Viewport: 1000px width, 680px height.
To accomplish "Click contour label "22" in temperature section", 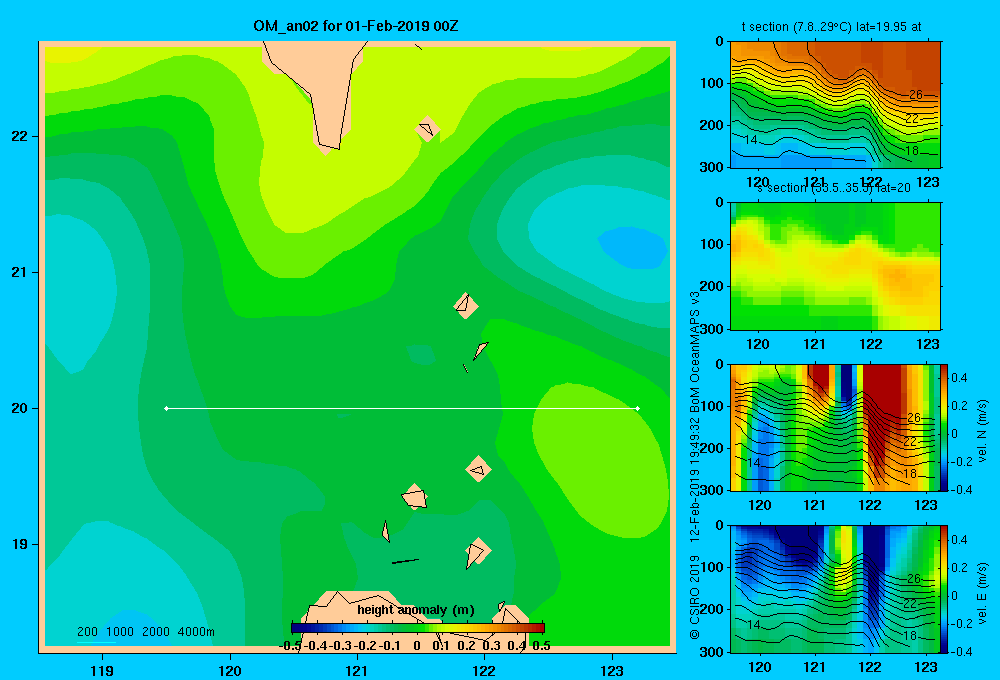I will click(912, 119).
